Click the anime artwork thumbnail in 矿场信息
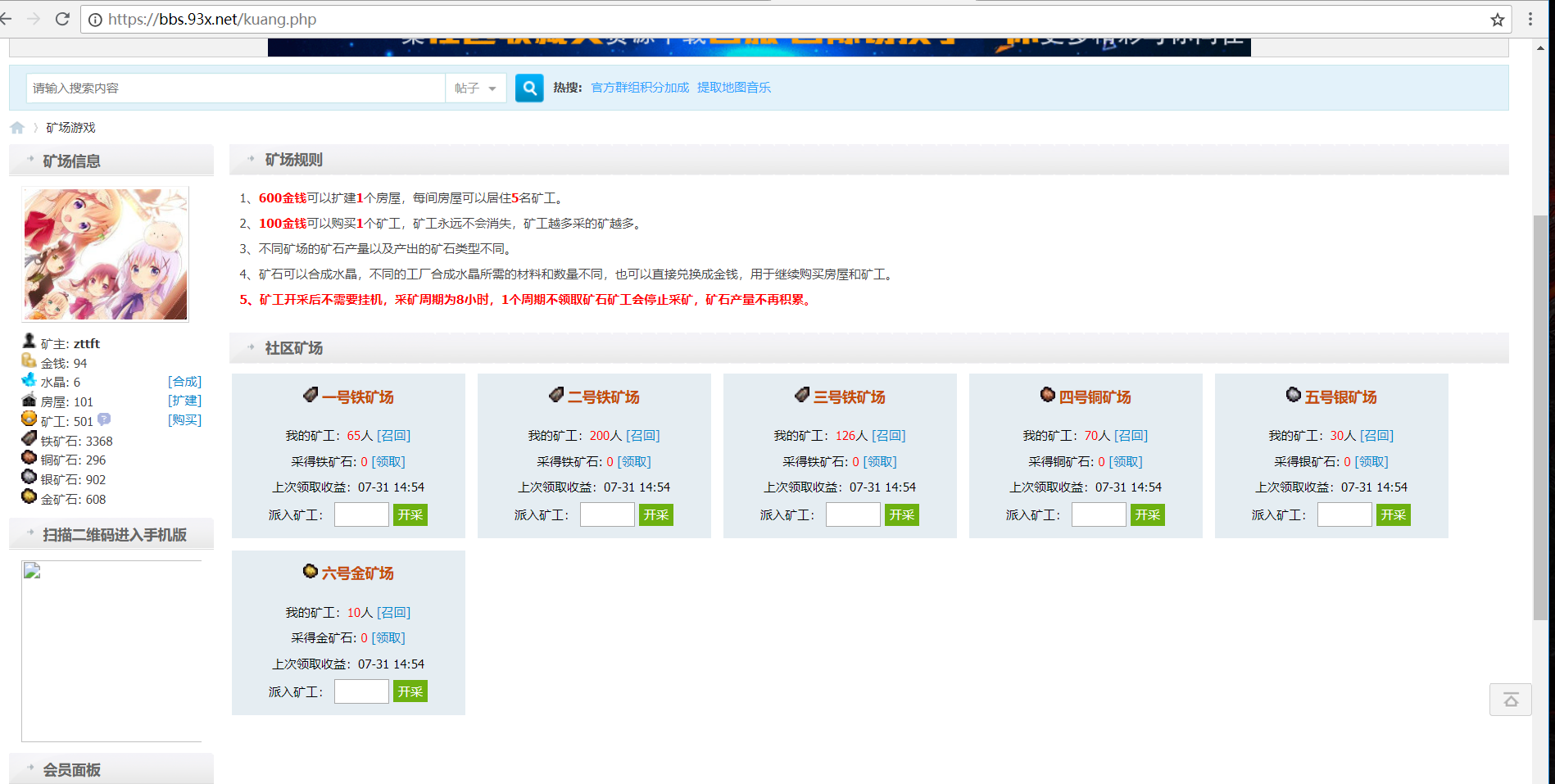This screenshot has height=784, width=1555. pos(105,254)
